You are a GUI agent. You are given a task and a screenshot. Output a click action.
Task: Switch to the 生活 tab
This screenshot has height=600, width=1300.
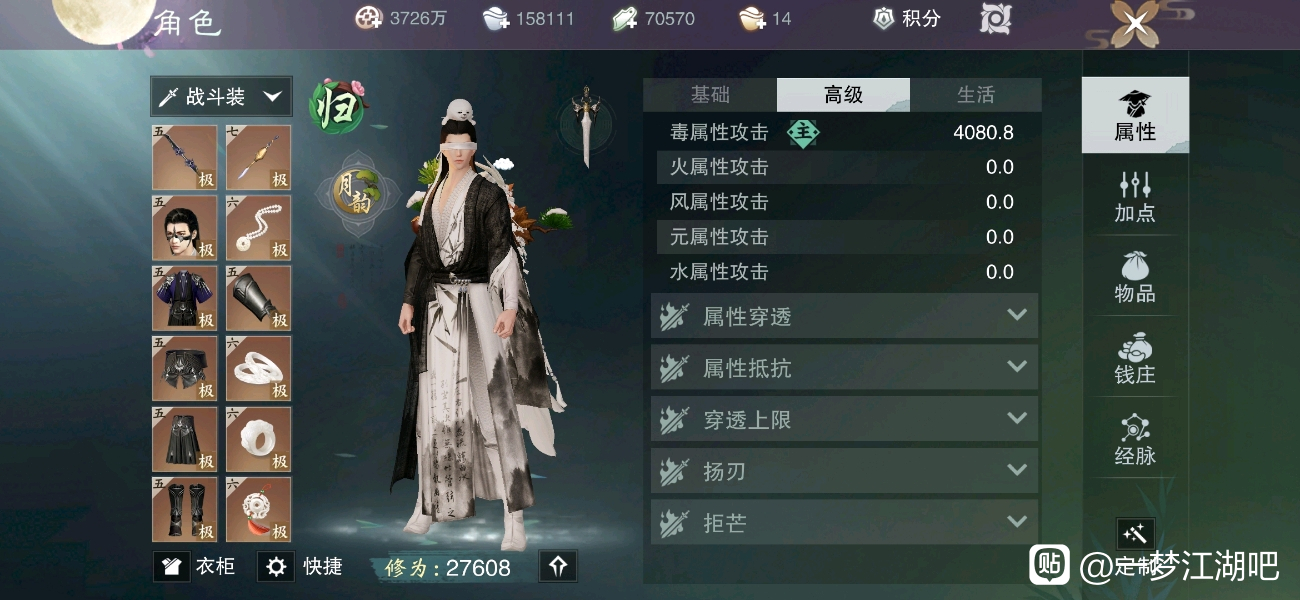coord(976,95)
